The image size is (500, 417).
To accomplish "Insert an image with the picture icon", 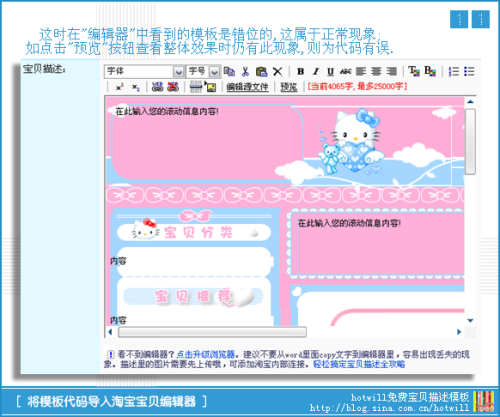I will coord(211,87).
